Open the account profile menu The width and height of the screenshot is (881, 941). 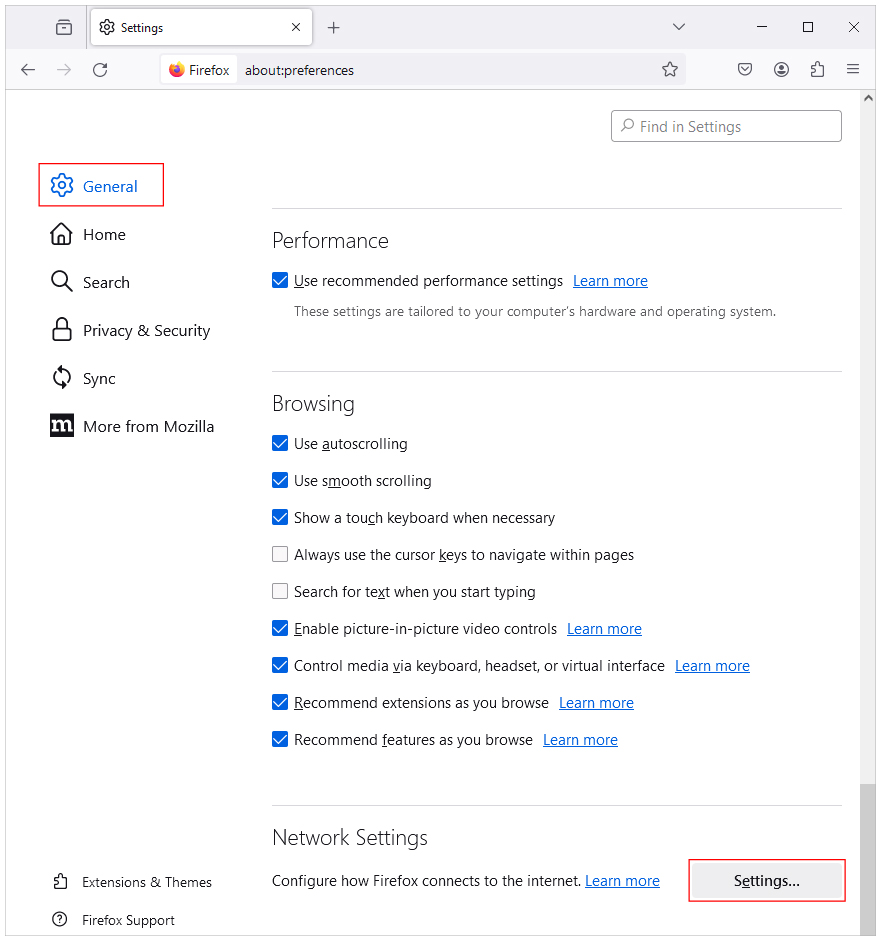point(781,69)
